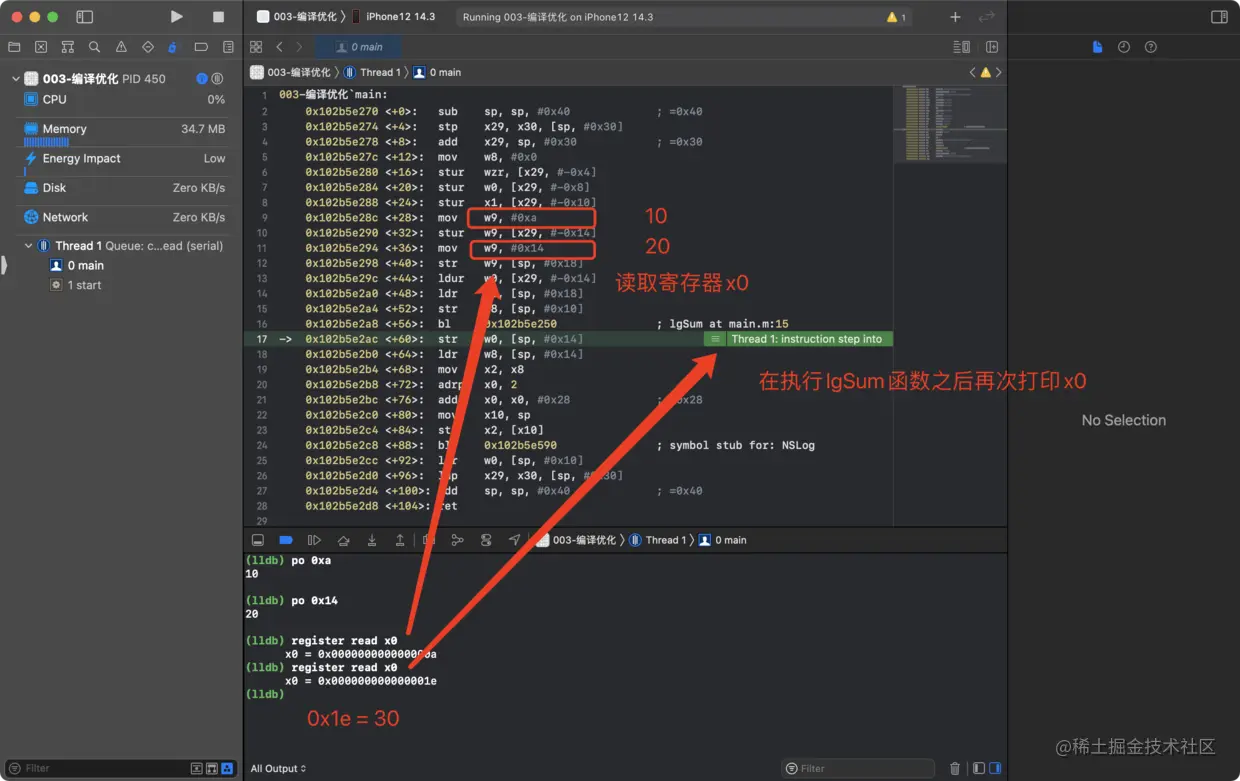This screenshot has width=1240, height=781.
Task: Click the Step Into debug icon
Action: pos(372,540)
